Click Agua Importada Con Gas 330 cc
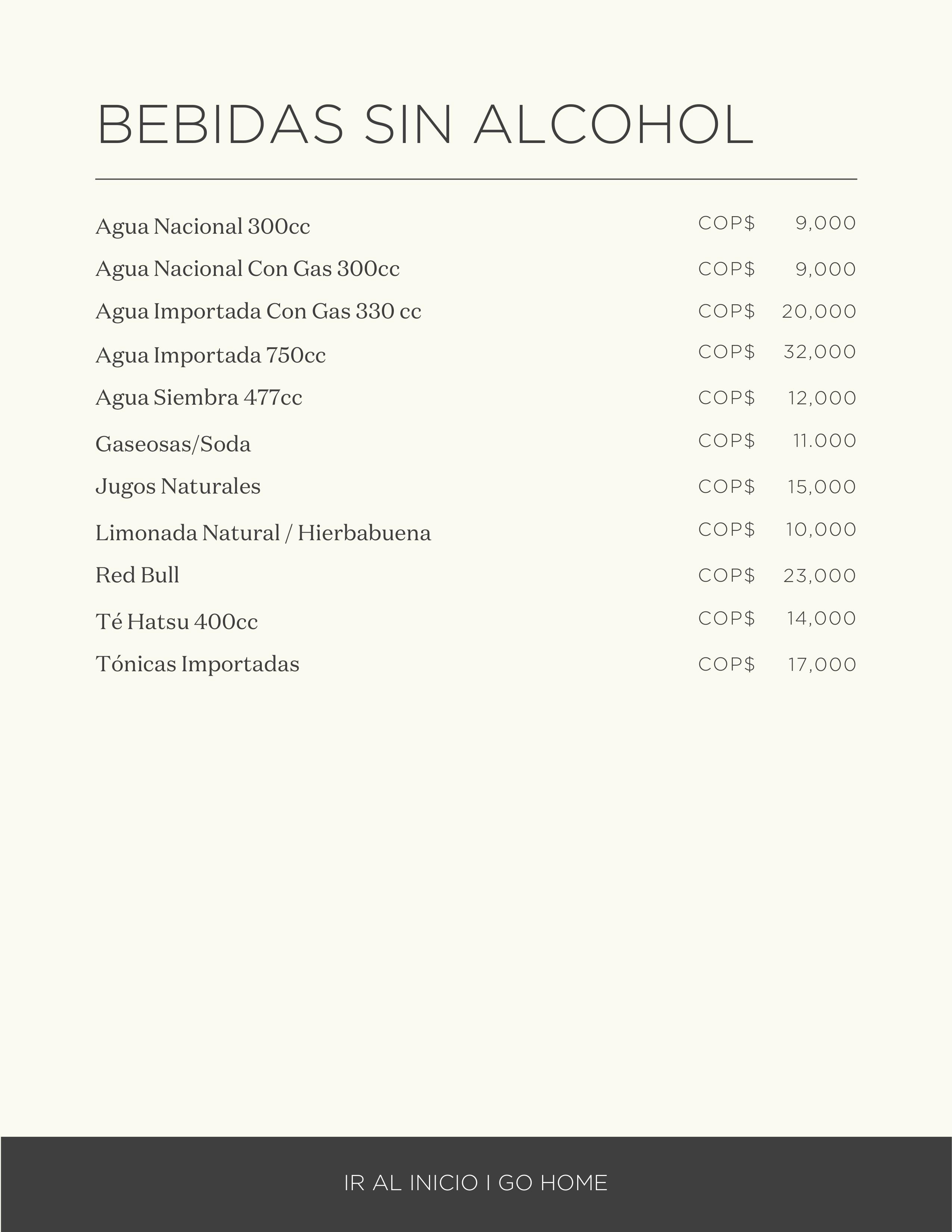The width and height of the screenshot is (952, 1232). 258,311
